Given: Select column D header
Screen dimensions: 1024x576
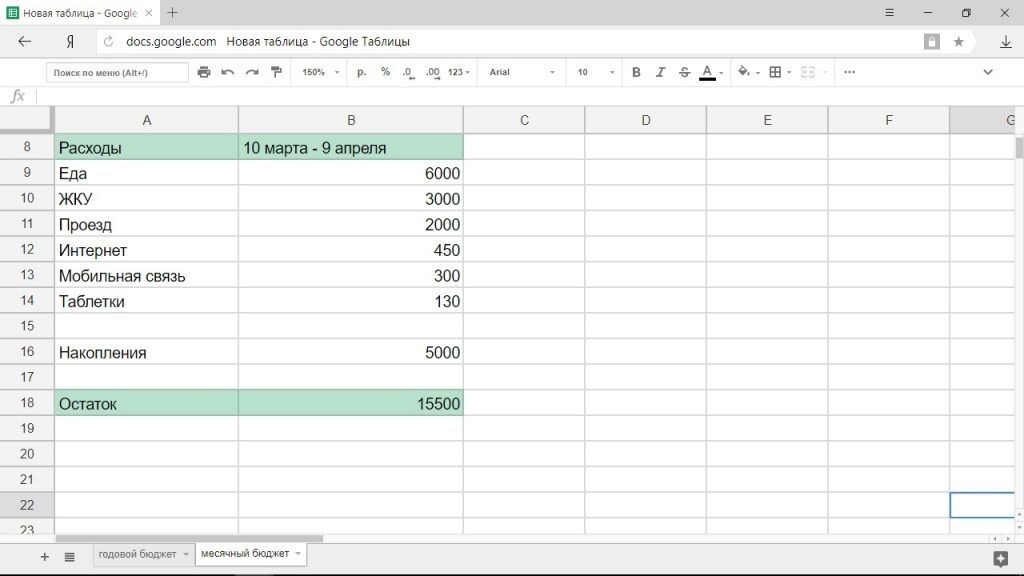Looking at the screenshot, I should pyautogui.click(x=645, y=120).
